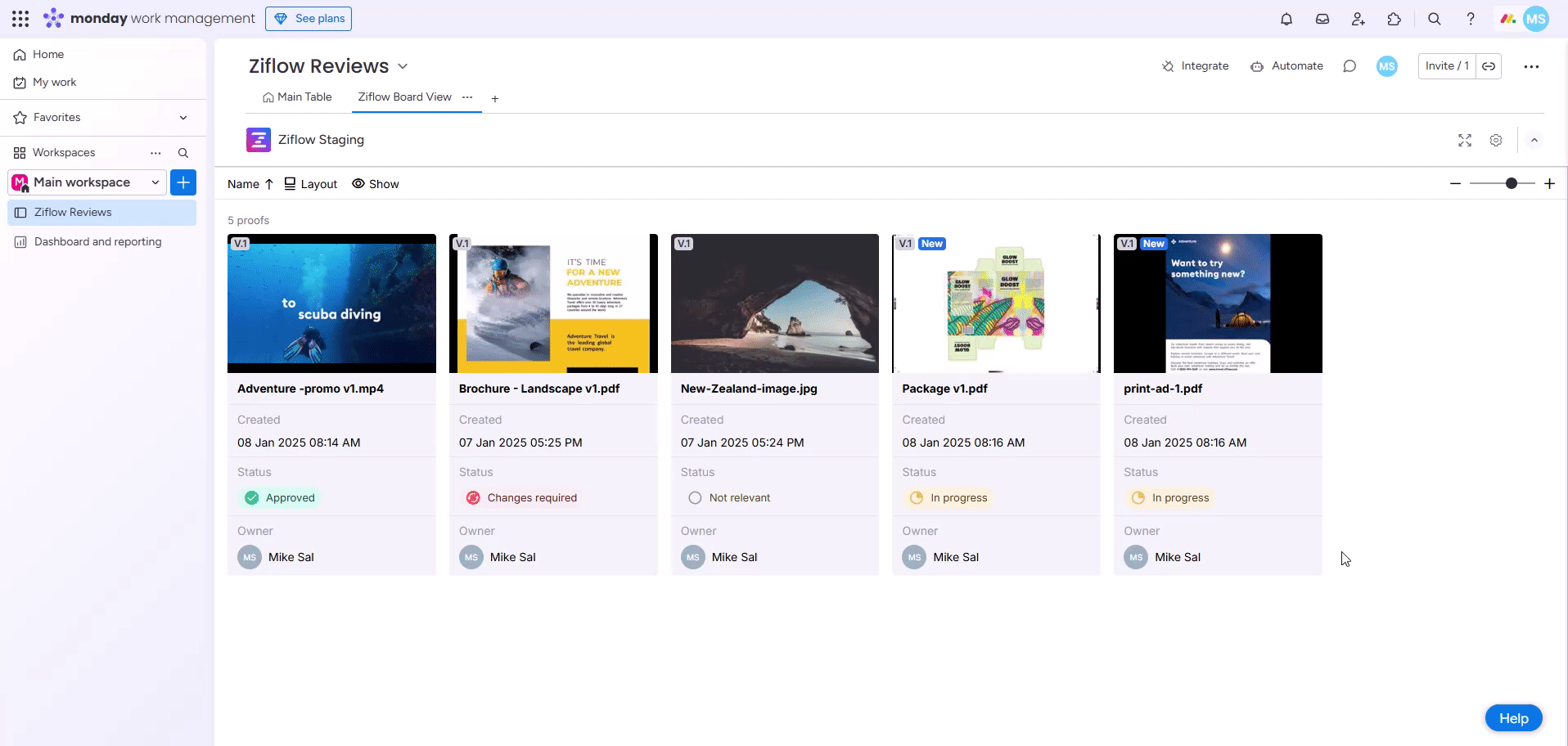Open Brochure Landscape proof thumbnail
The width and height of the screenshot is (1568, 746).
553,303
